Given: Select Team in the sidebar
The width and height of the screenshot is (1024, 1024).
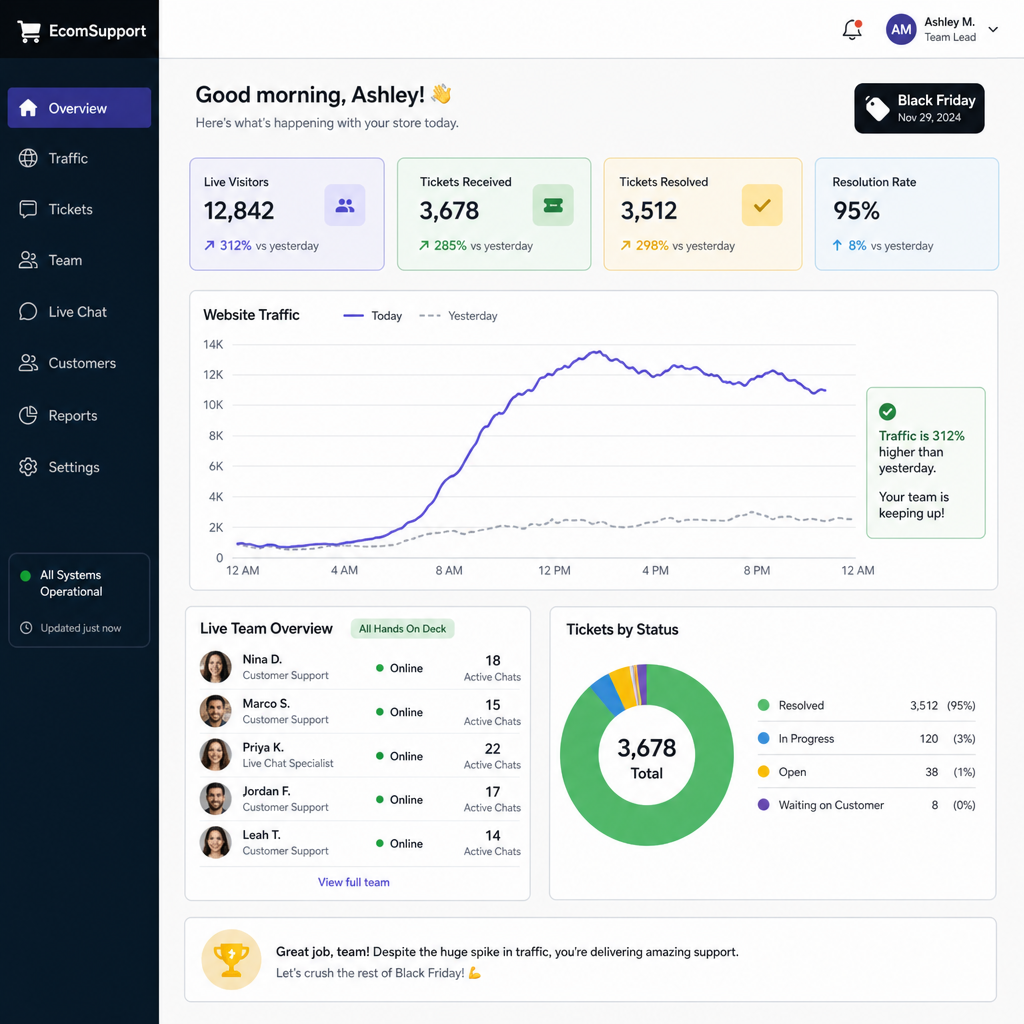Looking at the screenshot, I should (79, 260).
